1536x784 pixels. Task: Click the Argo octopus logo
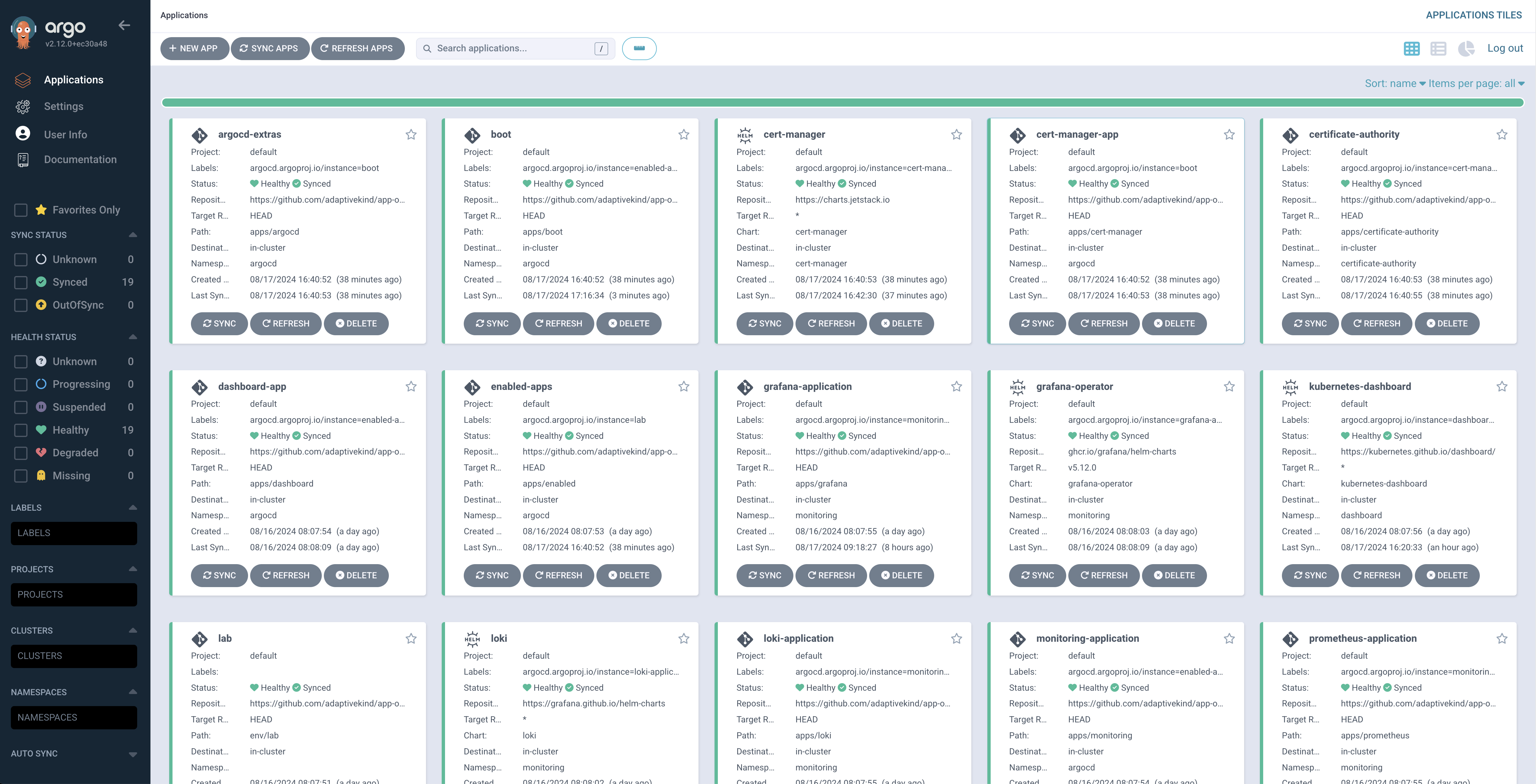(23, 33)
